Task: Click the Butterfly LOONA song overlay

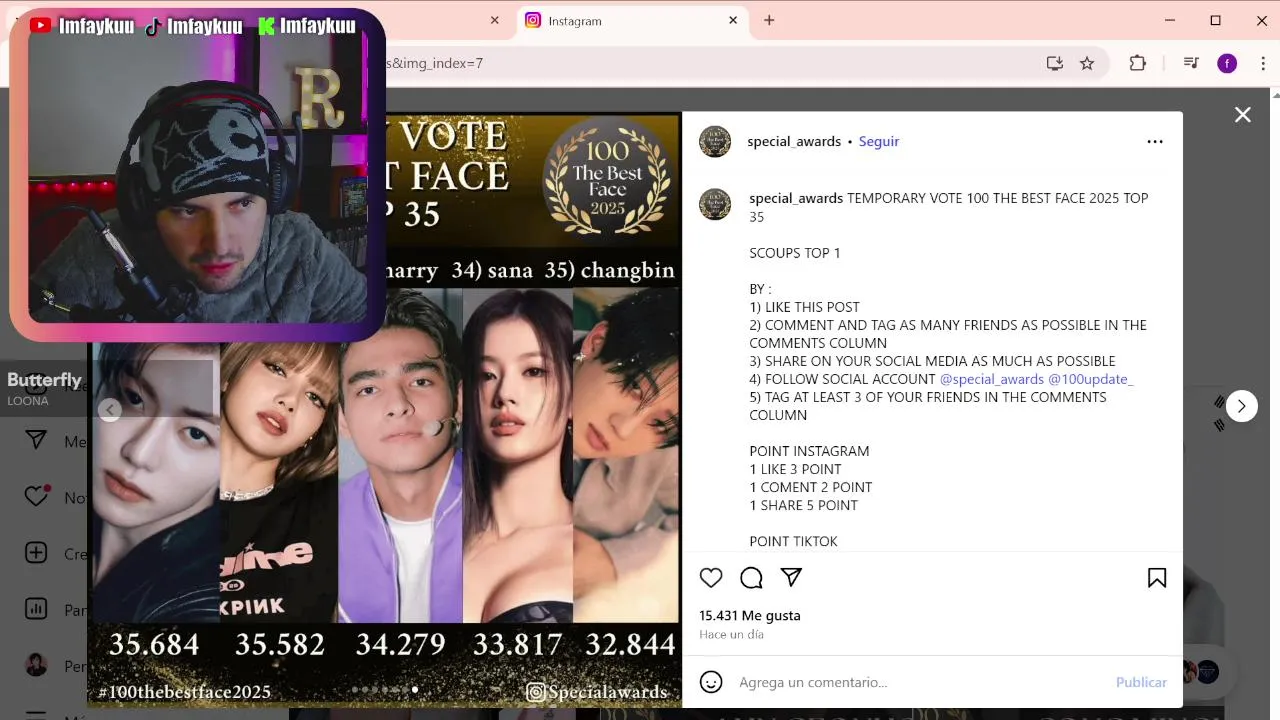Action: pyautogui.click(x=44, y=387)
